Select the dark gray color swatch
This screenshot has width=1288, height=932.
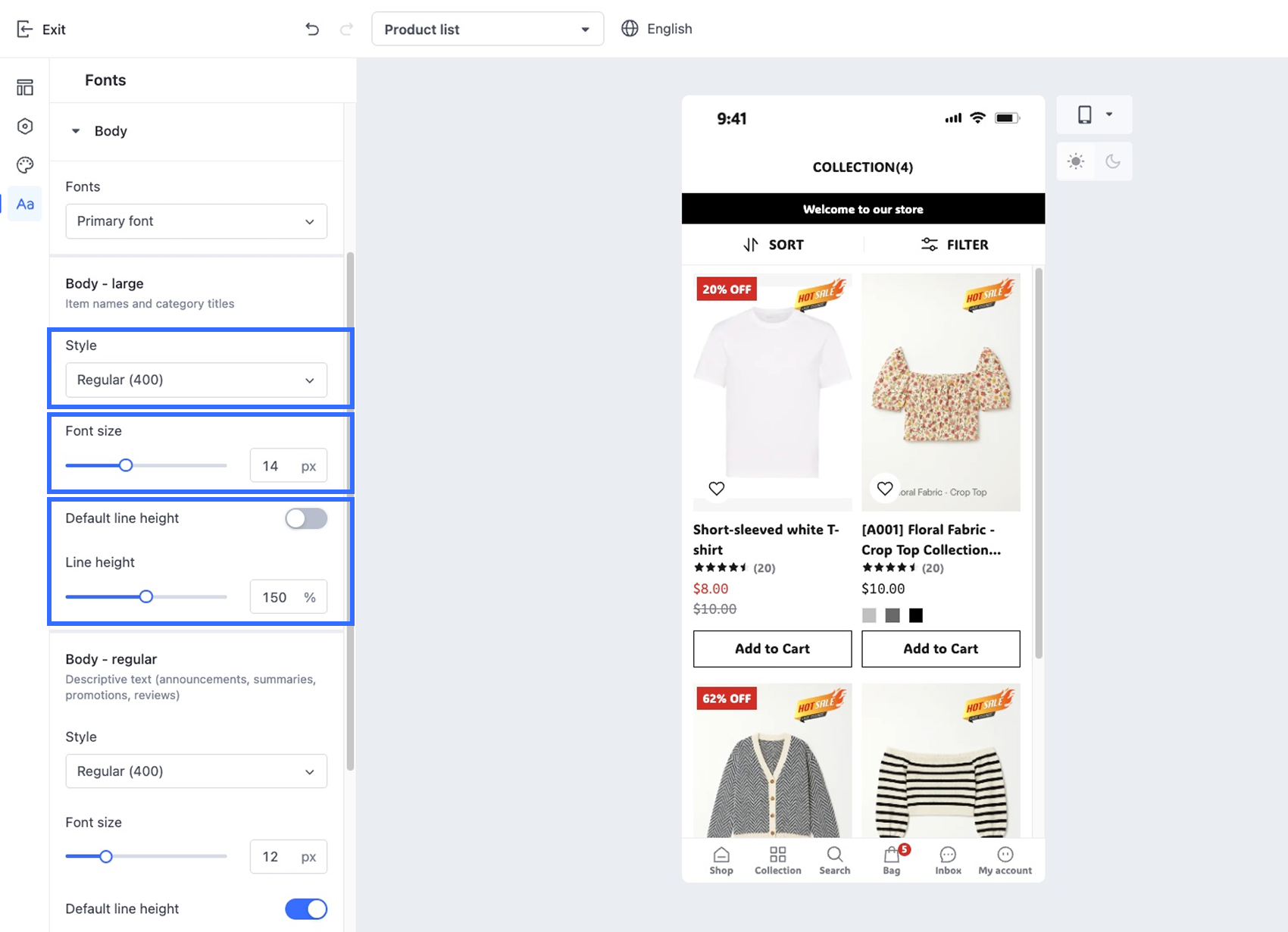pos(893,615)
